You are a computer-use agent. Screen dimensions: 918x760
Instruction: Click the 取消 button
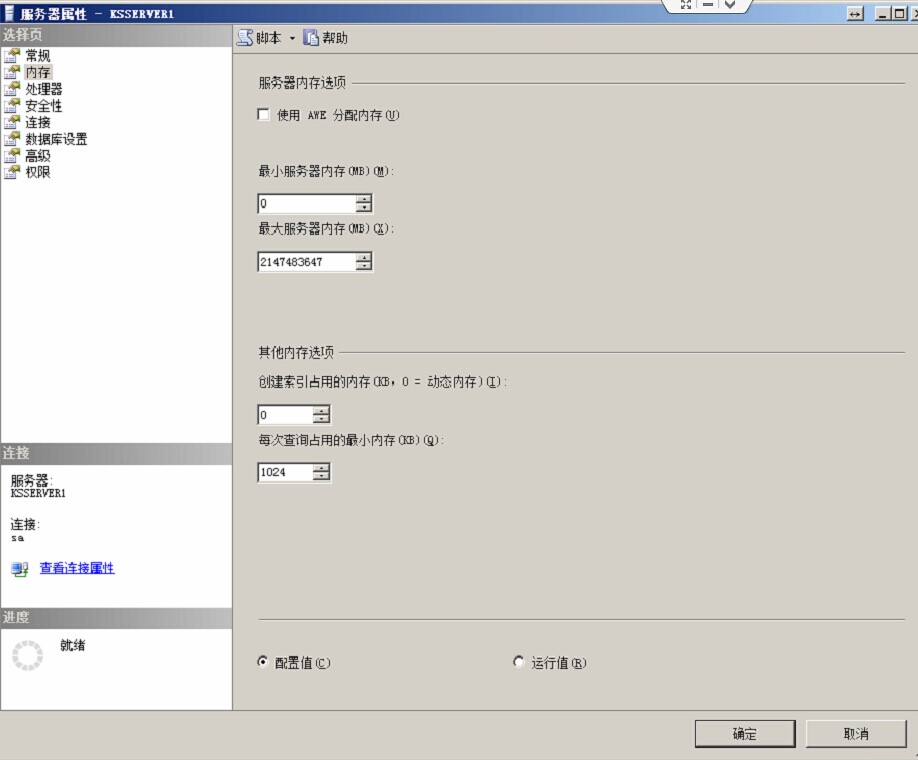tap(856, 734)
